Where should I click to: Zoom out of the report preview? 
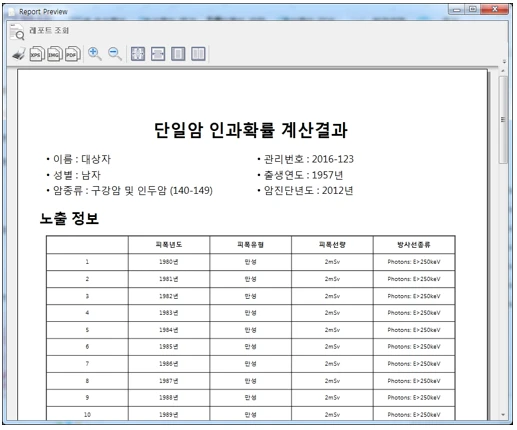pos(115,54)
